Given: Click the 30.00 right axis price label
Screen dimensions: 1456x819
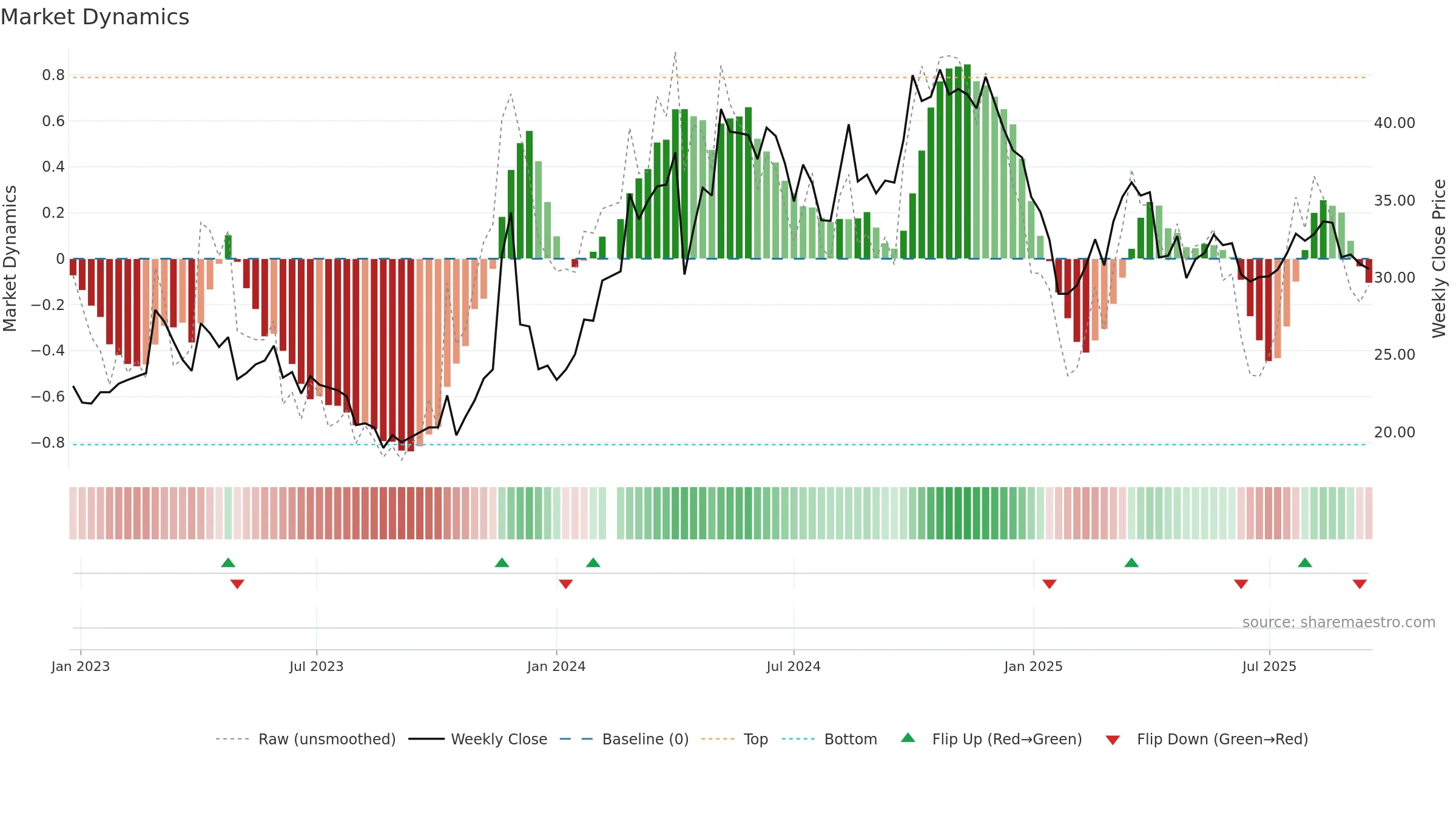Looking at the screenshot, I should coord(1395,277).
